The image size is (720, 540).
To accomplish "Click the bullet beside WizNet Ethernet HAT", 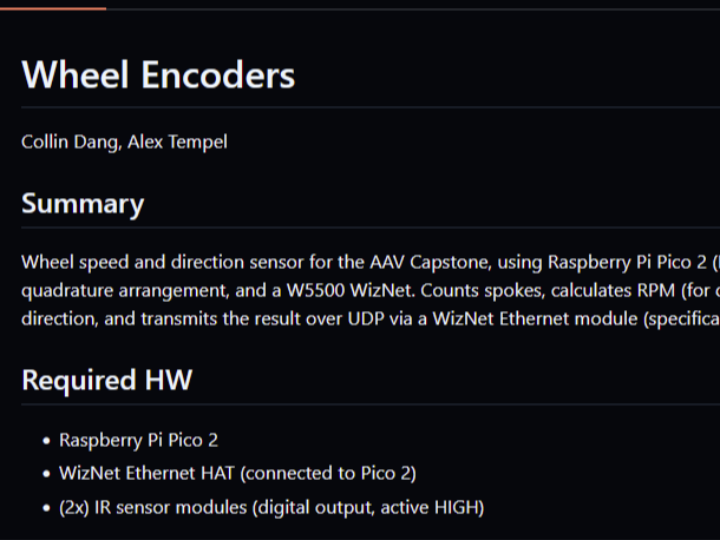I will click(46, 475).
